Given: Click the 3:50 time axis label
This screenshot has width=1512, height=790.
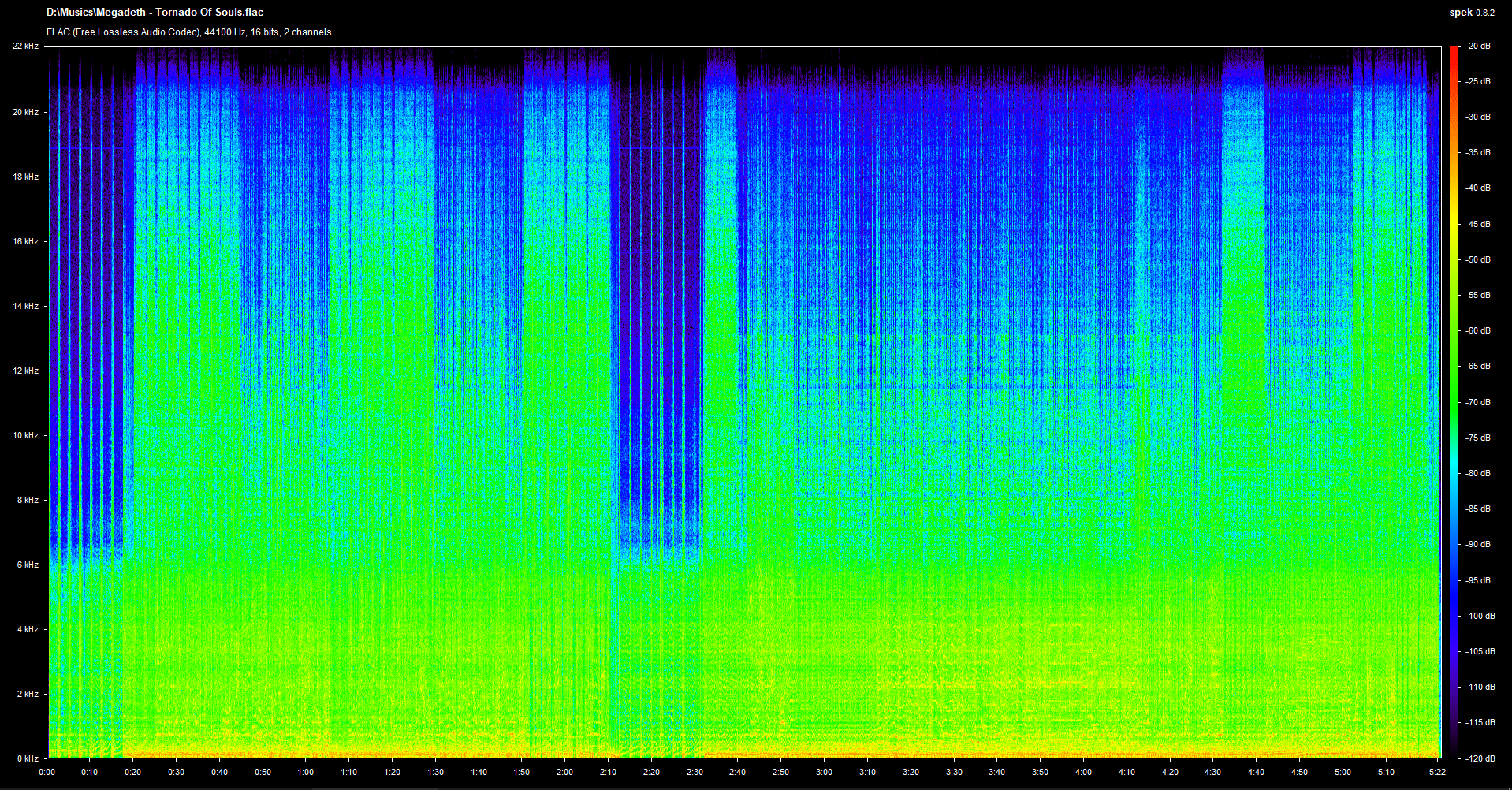Looking at the screenshot, I should pos(1041,773).
